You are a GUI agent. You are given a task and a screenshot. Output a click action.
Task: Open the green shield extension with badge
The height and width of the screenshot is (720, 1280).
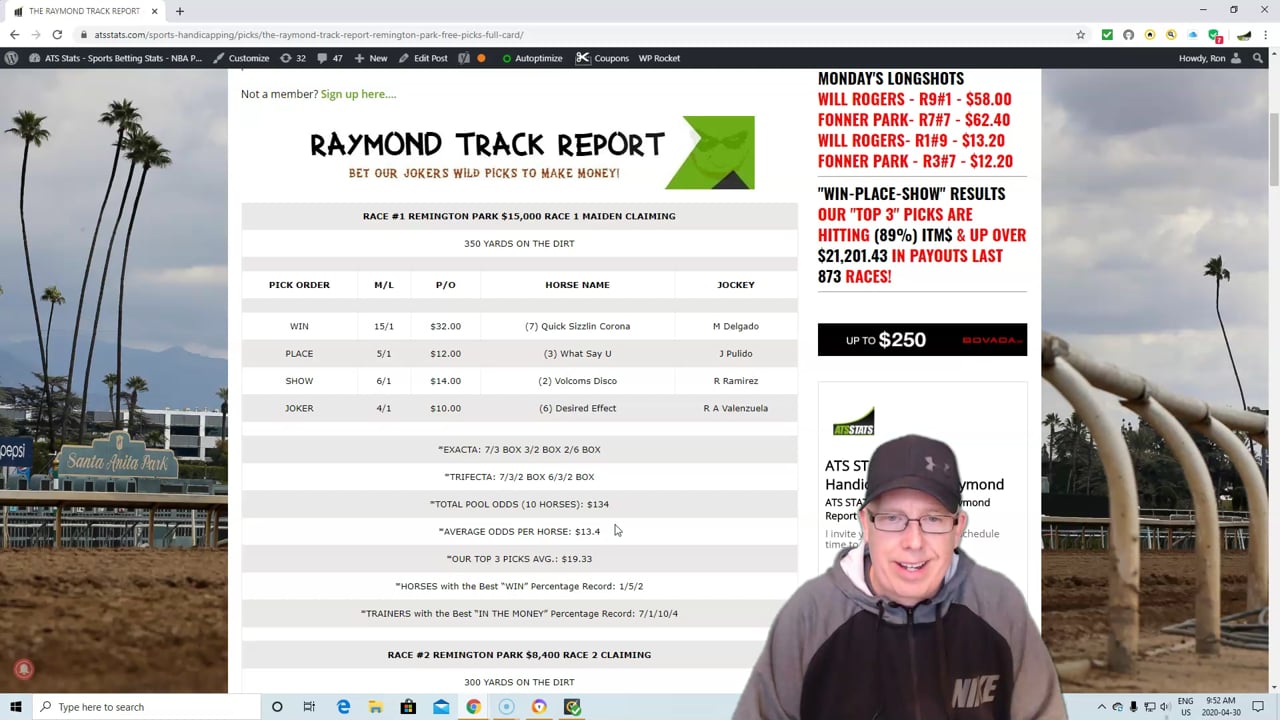[x=1215, y=35]
